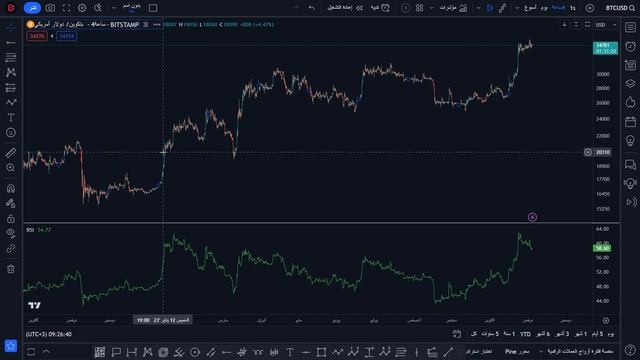This screenshot has width=640, height=360.
Task: Toggle the magnet snap mode
Action: [11, 188]
